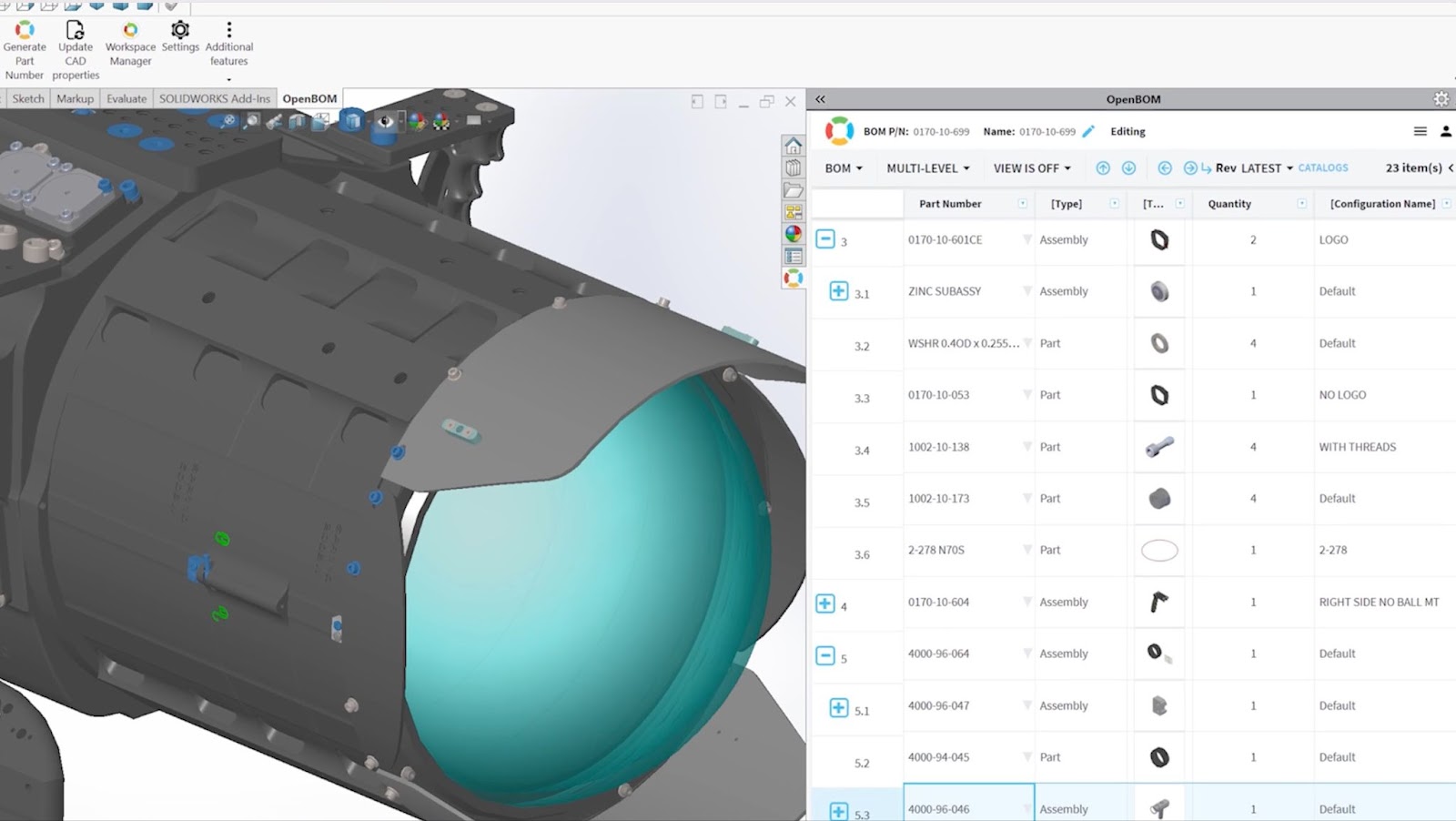
Task: Click the View Settings monitor icon
Action: click(474, 120)
